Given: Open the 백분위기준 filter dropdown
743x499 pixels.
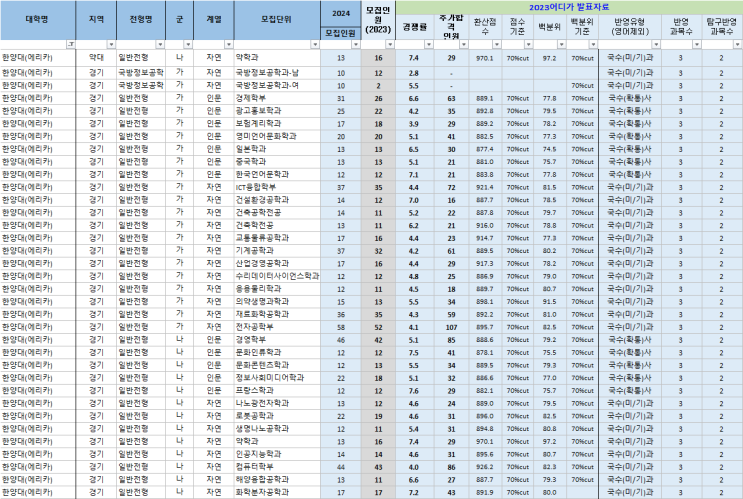Looking at the screenshot, I should pyautogui.click(x=593, y=45).
